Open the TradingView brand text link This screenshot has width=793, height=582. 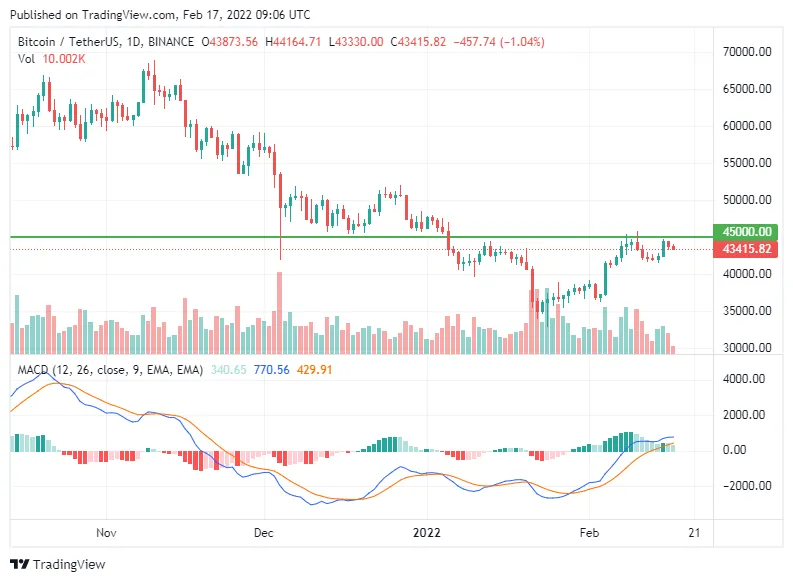pyautogui.click(x=69, y=564)
